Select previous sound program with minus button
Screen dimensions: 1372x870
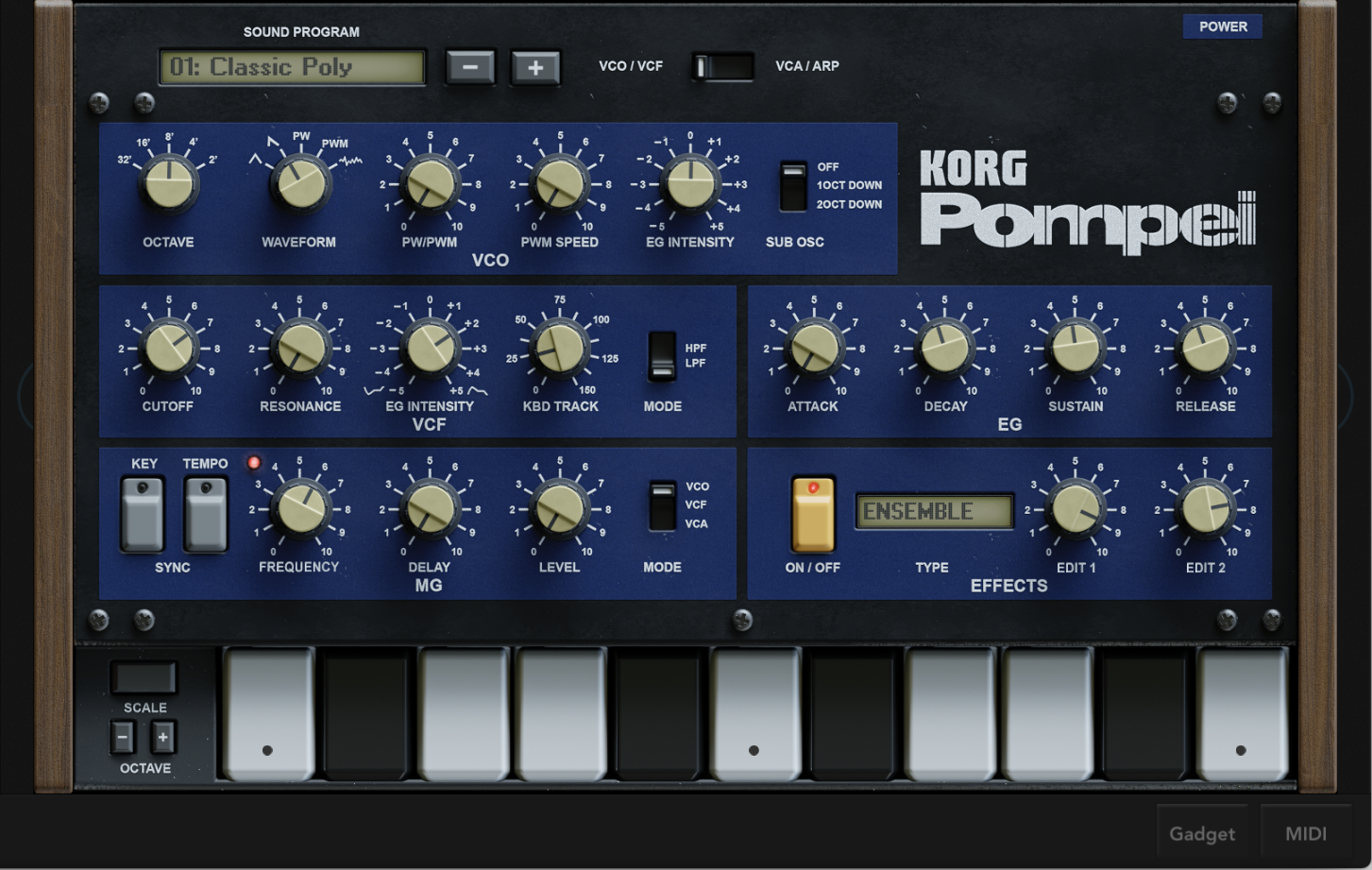[x=470, y=67]
